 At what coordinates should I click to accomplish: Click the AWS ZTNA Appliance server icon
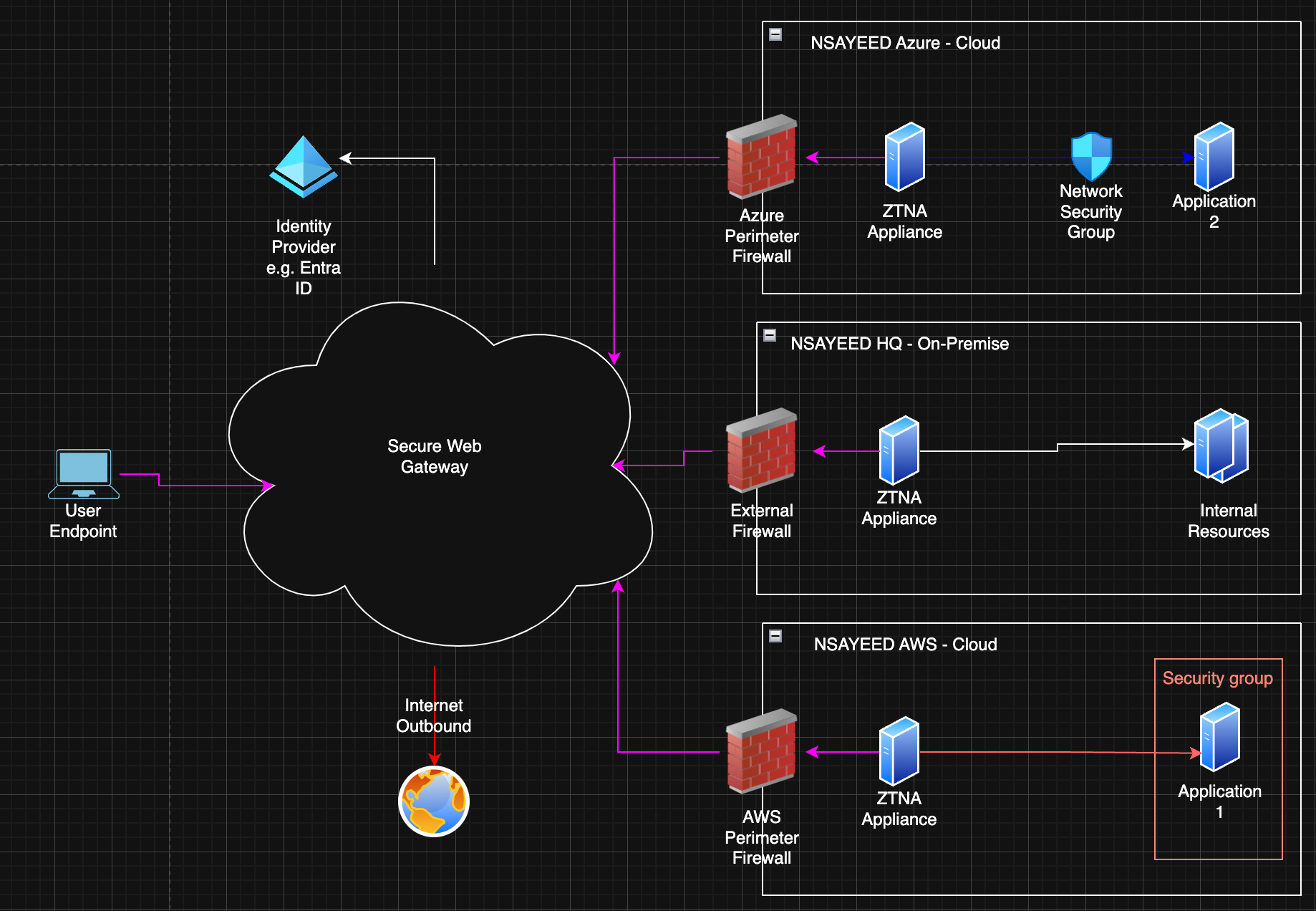point(899,751)
